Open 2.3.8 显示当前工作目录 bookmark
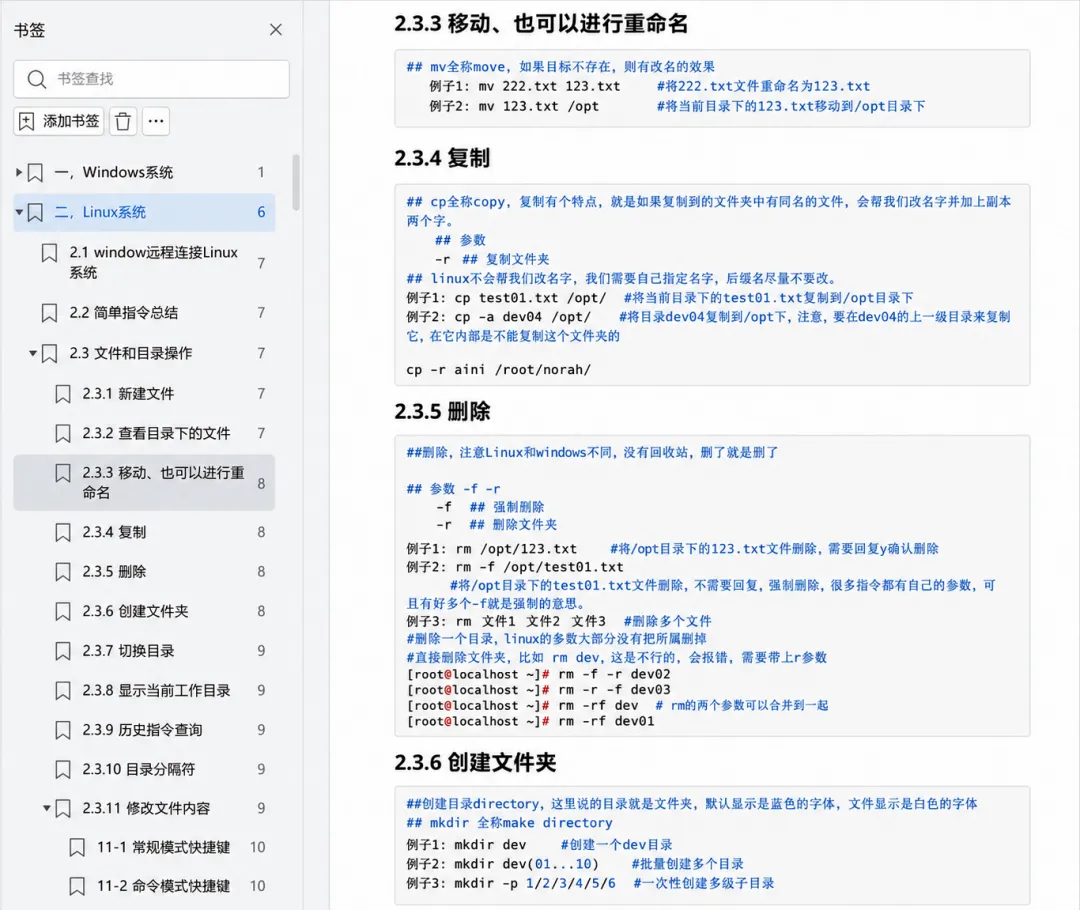 [144, 691]
